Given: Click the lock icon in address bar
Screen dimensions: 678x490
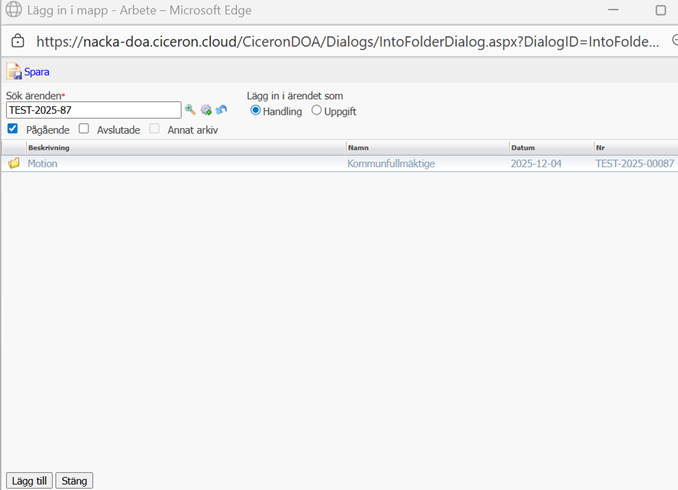Looking at the screenshot, I should 17,42.
